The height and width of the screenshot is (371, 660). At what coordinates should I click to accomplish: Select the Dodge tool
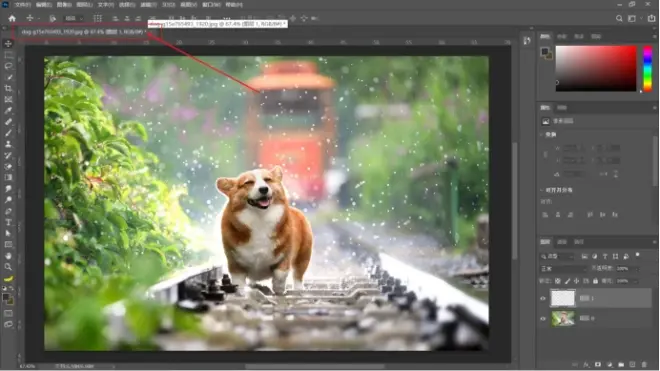(8, 200)
